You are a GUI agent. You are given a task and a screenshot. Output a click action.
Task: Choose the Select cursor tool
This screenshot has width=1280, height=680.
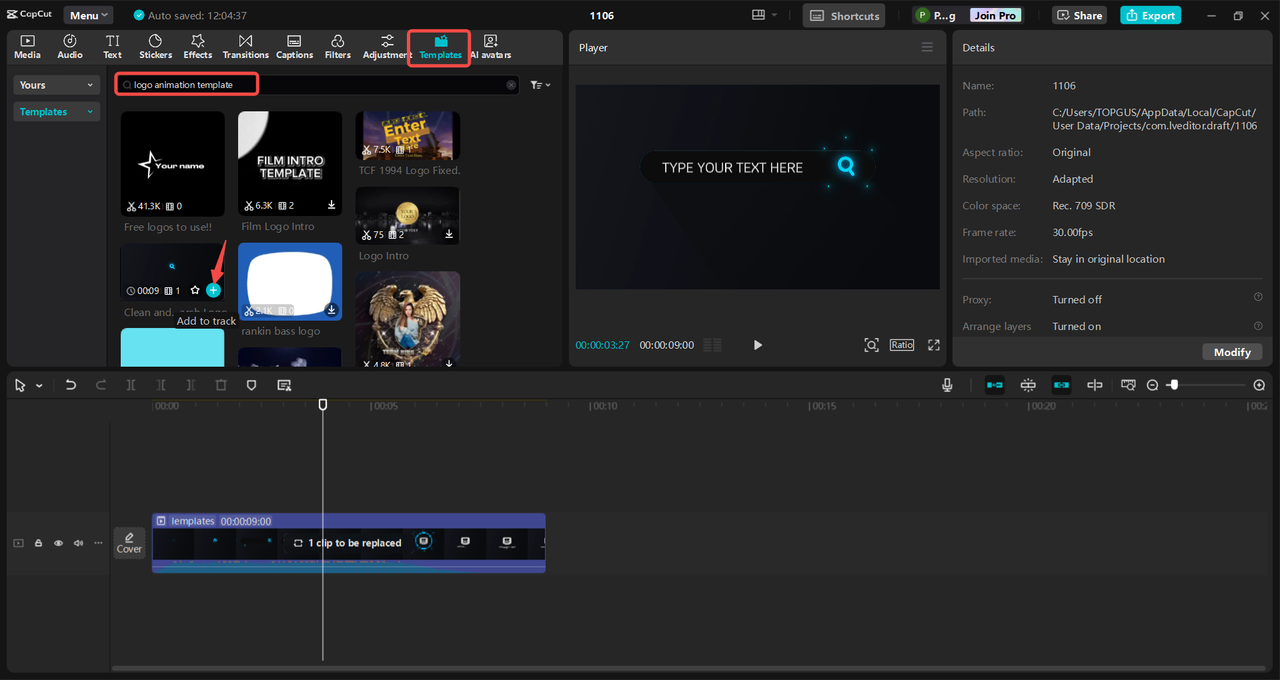(20, 385)
